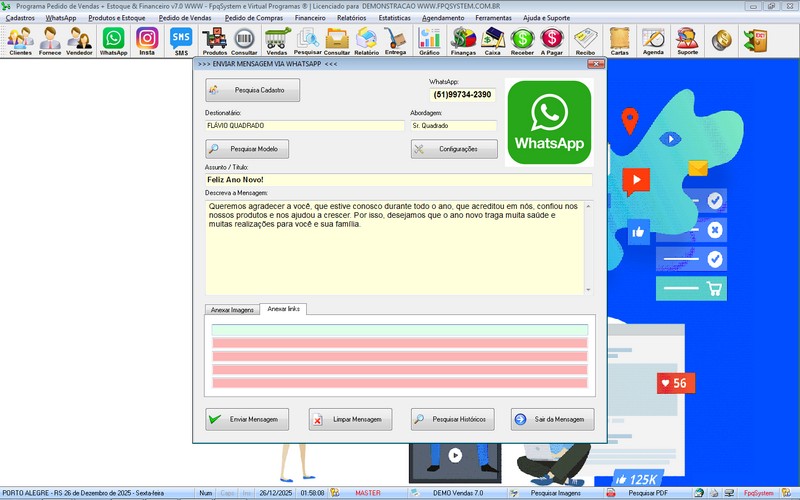Click the Sair da Mensagem button
This screenshot has height=500, width=800.
pos(553,419)
